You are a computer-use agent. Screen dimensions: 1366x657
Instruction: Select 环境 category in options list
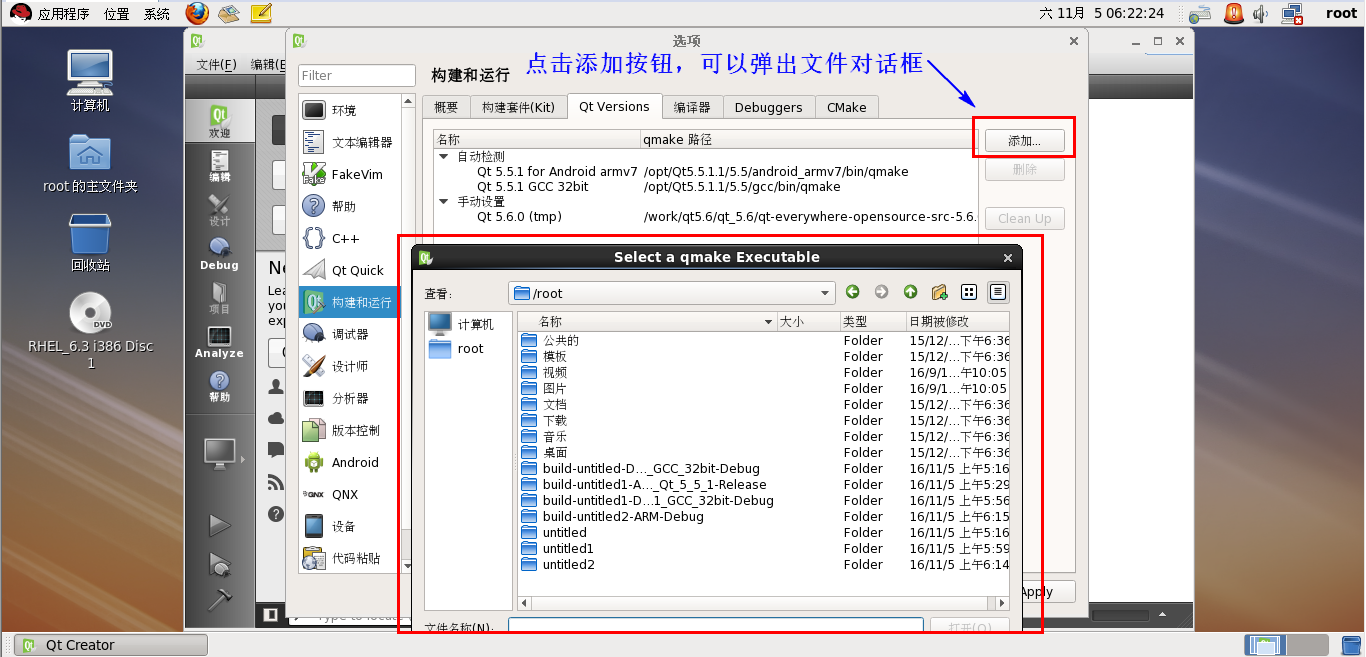349,110
